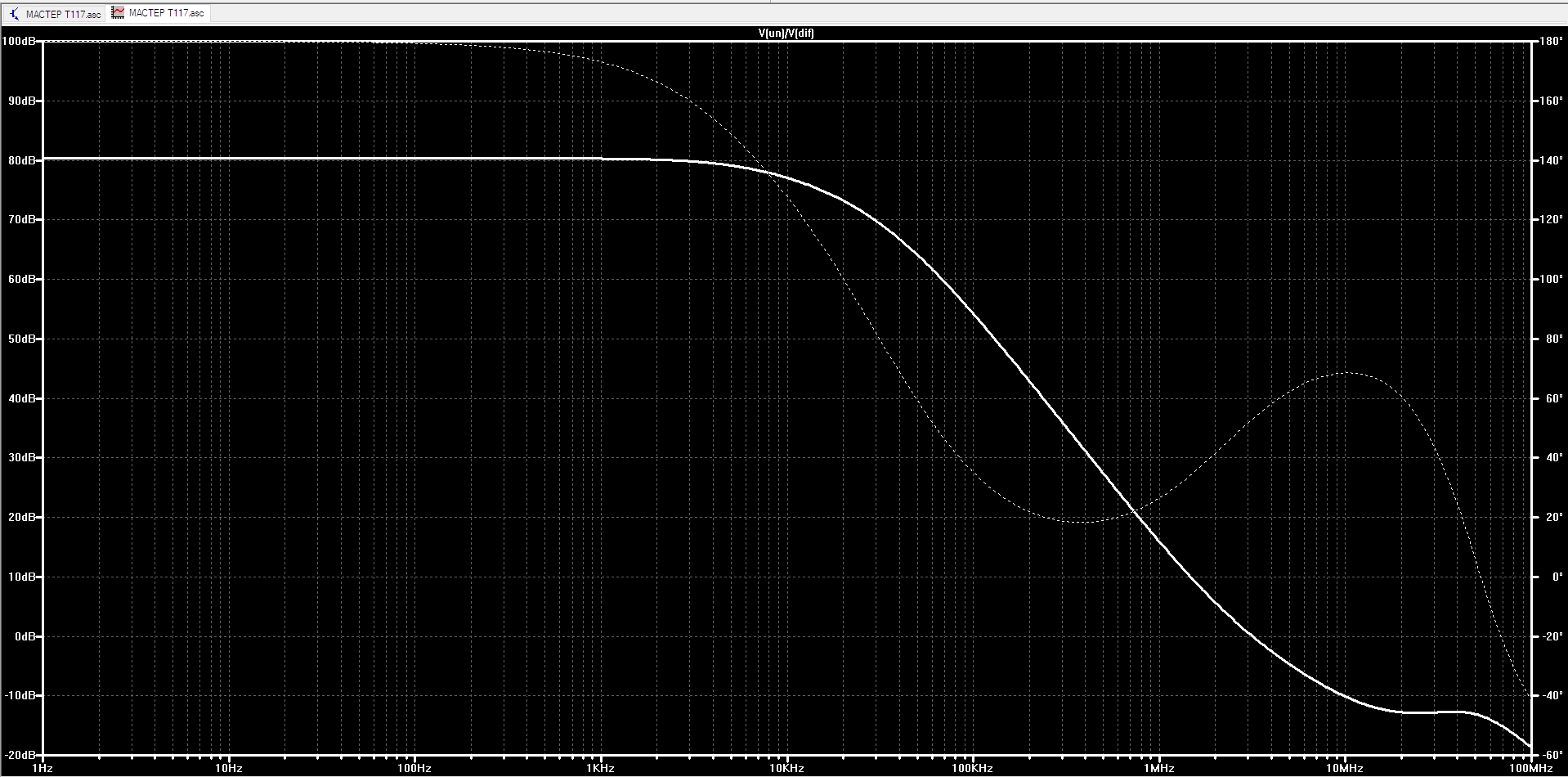Click the 10Hz label on the frequency axis
The image size is (1568, 777).
pyautogui.click(x=229, y=769)
